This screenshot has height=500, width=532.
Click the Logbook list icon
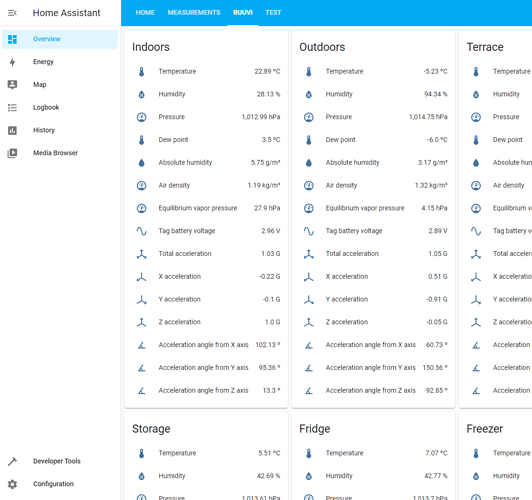(12, 108)
